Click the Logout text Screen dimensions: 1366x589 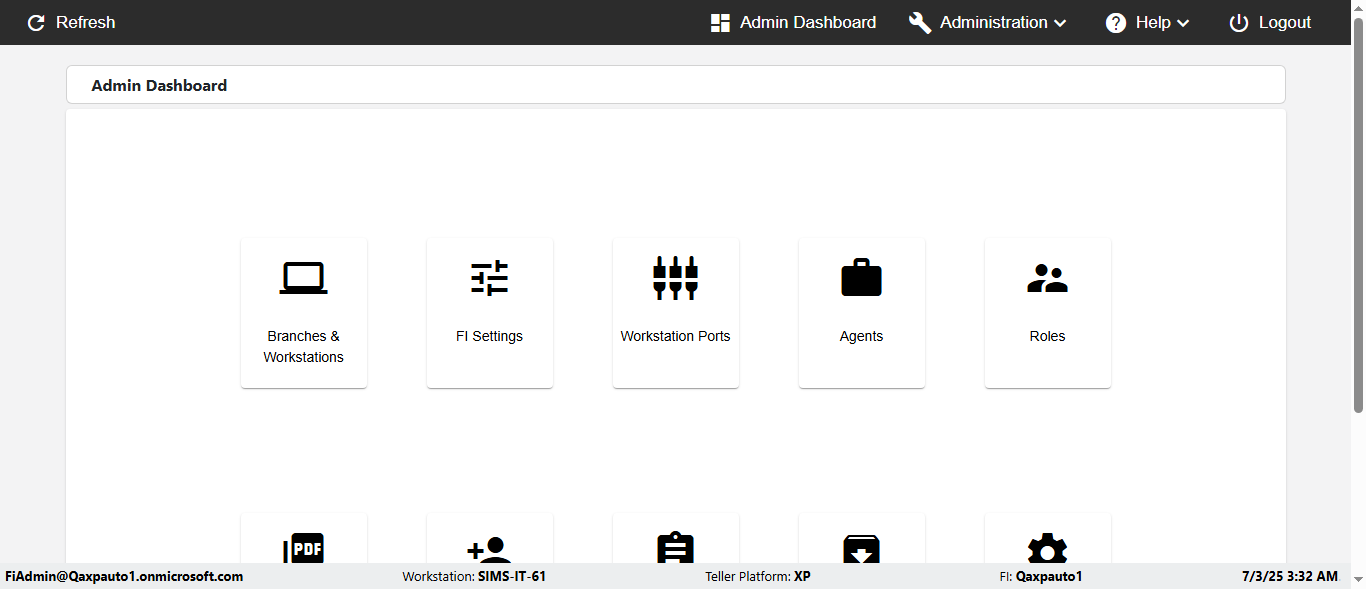(1285, 22)
